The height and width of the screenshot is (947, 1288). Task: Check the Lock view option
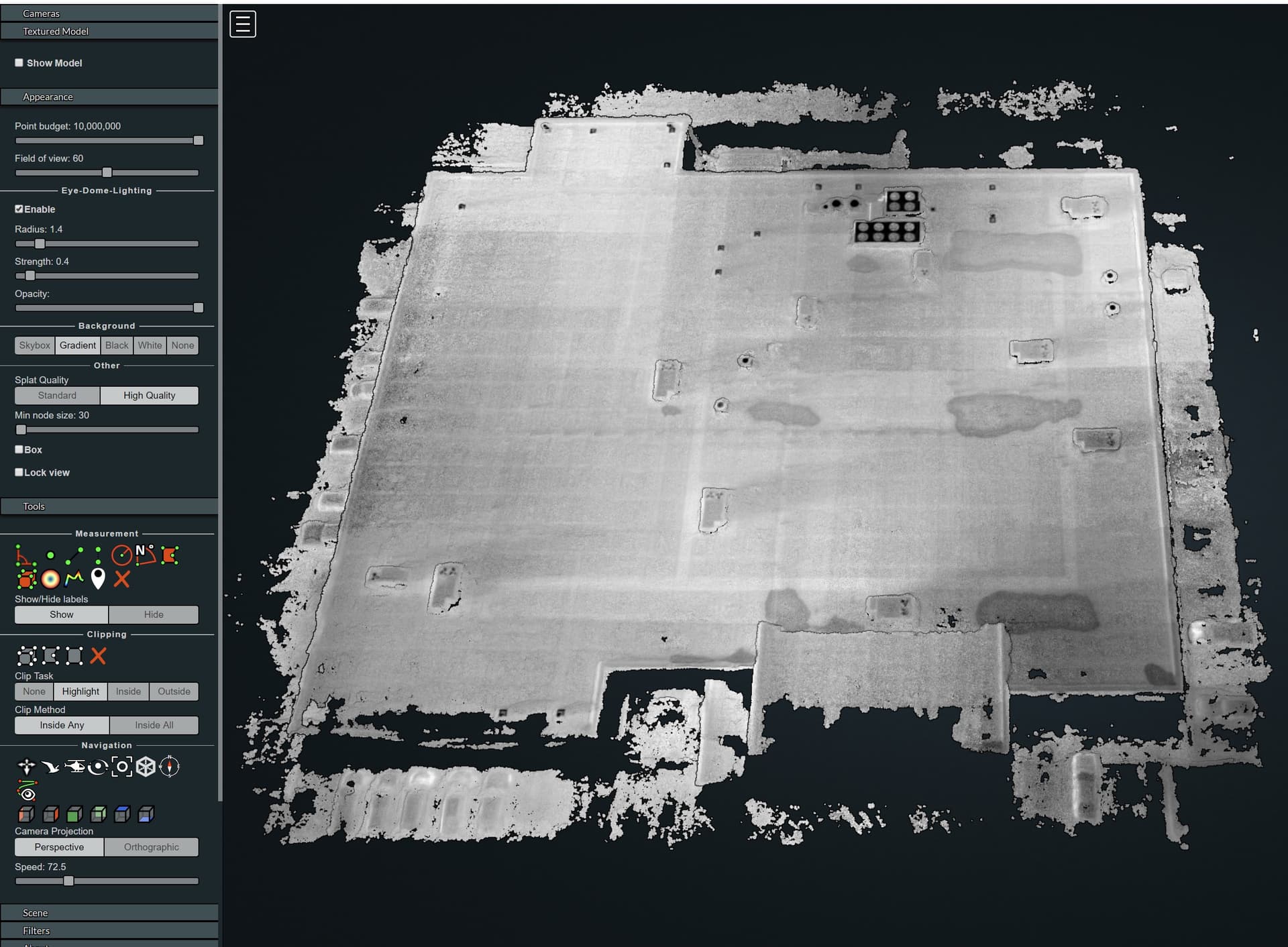pyautogui.click(x=19, y=472)
